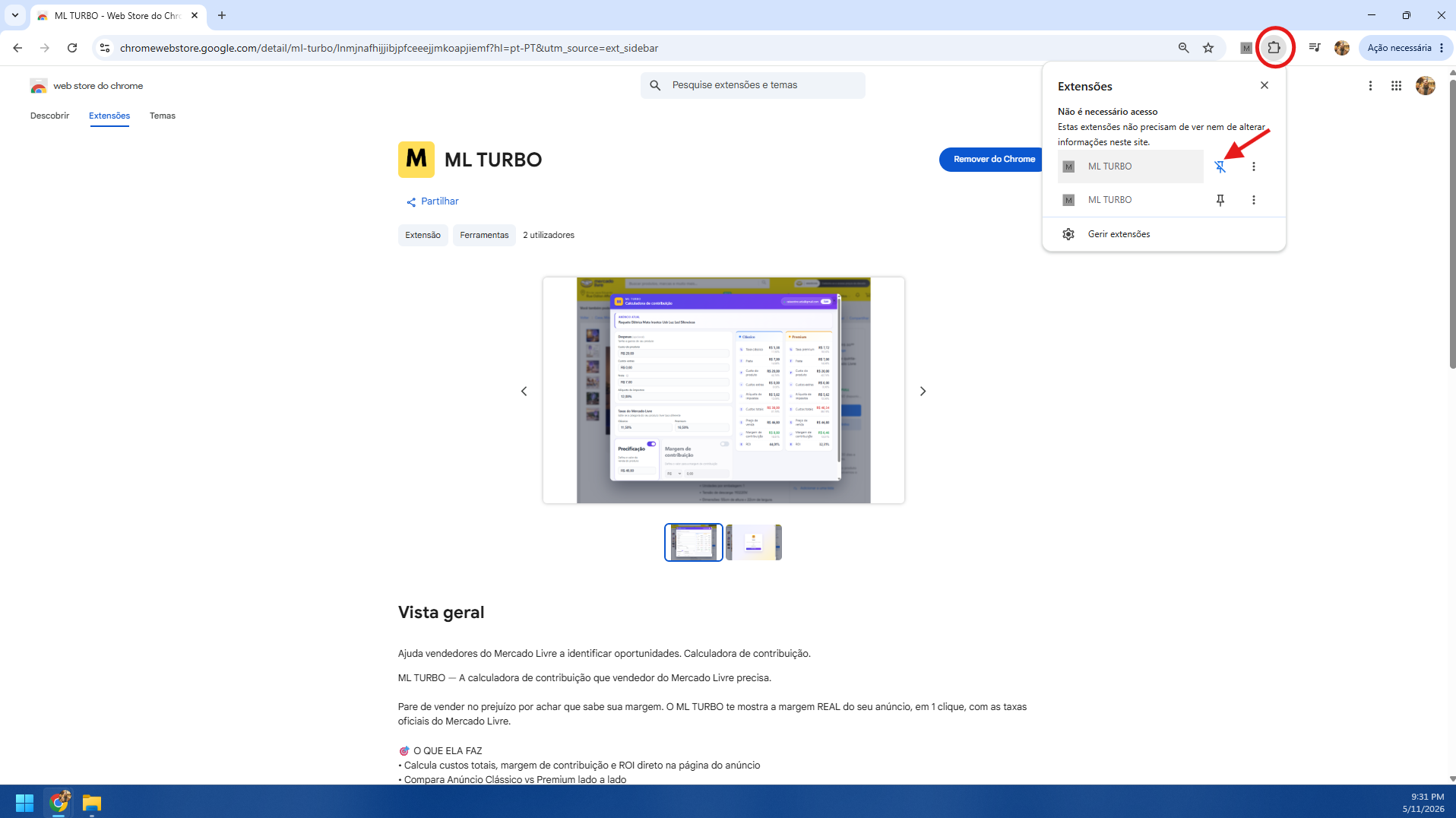This screenshot has width=1456, height=818.
Task: Click the ML TURBO yellow logo icon
Action: pyautogui.click(x=416, y=160)
